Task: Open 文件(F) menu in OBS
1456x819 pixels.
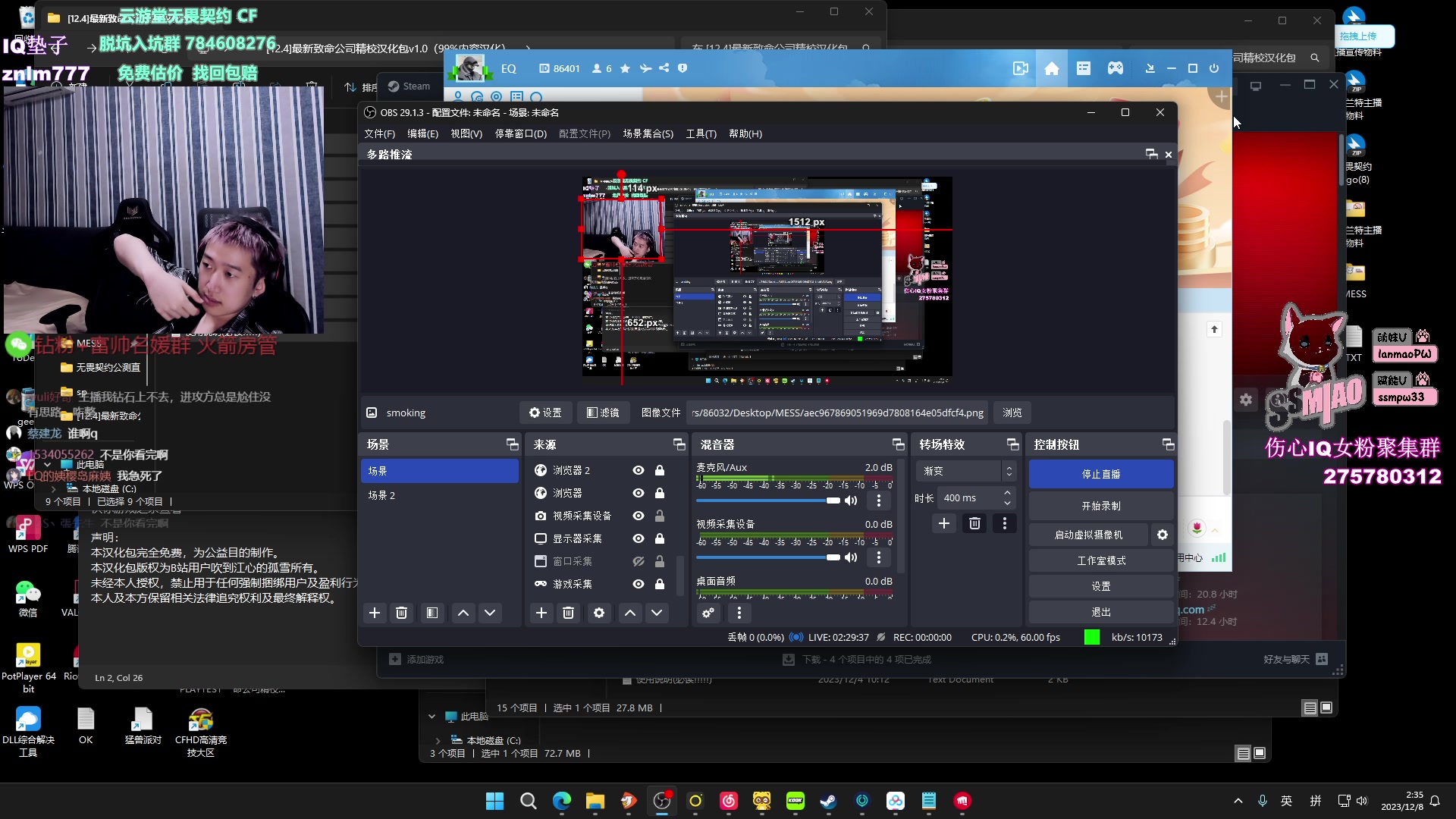Action: pyautogui.click(x=380, y=133)
